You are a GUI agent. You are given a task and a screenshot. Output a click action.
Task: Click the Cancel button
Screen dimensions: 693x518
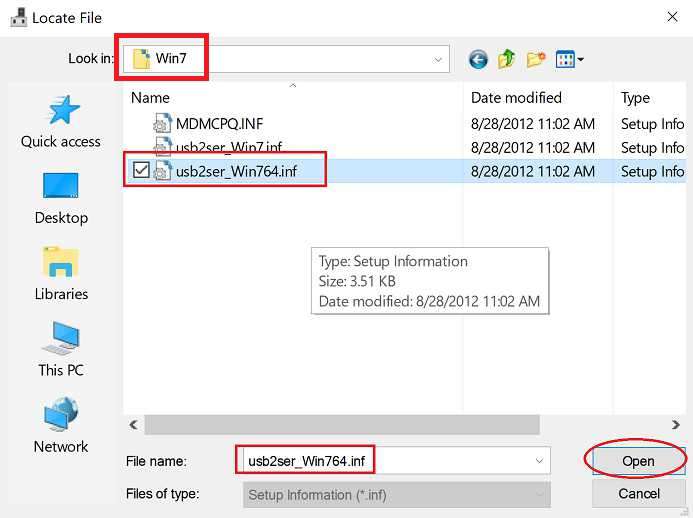[x=638, y=493]
